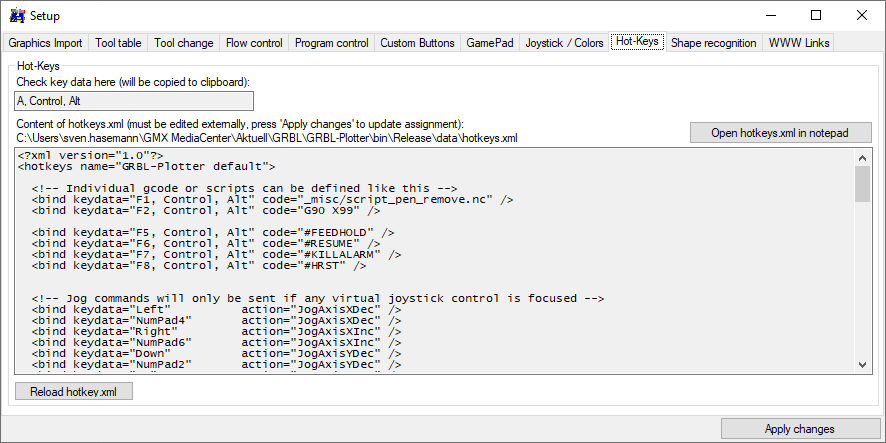Click the Setup window app icon
This screenshot has height=443, width=886.
click(16, 16)
